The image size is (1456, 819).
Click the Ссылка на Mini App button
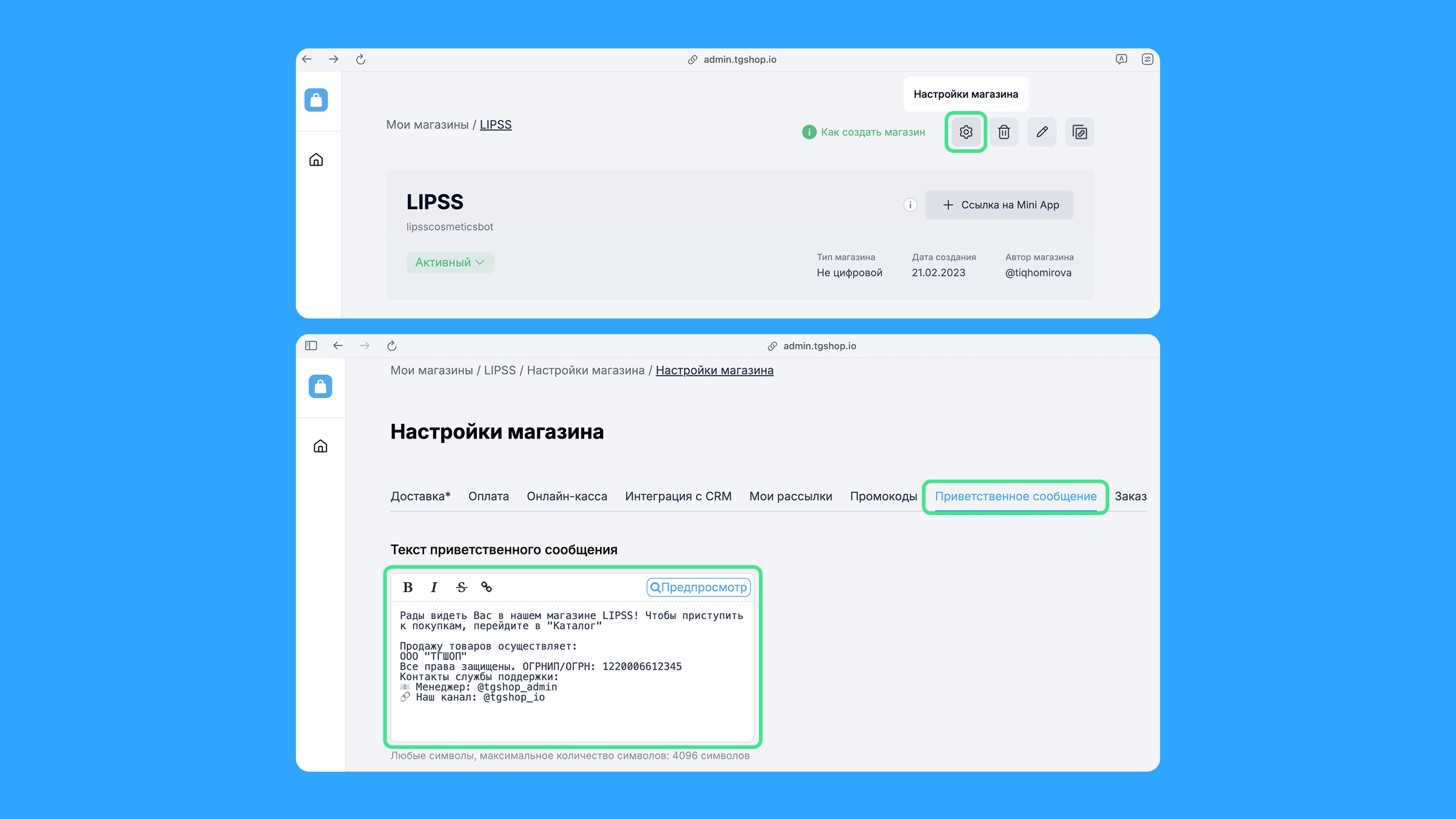pos(999,204)
